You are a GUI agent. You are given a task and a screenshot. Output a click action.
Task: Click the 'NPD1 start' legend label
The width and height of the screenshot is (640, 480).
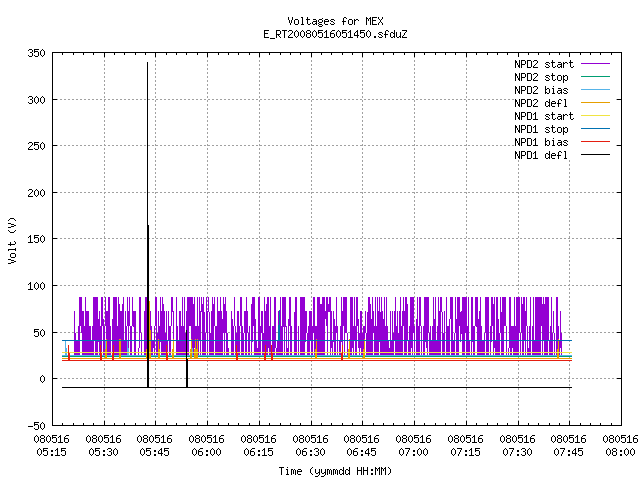click(544, 116)
